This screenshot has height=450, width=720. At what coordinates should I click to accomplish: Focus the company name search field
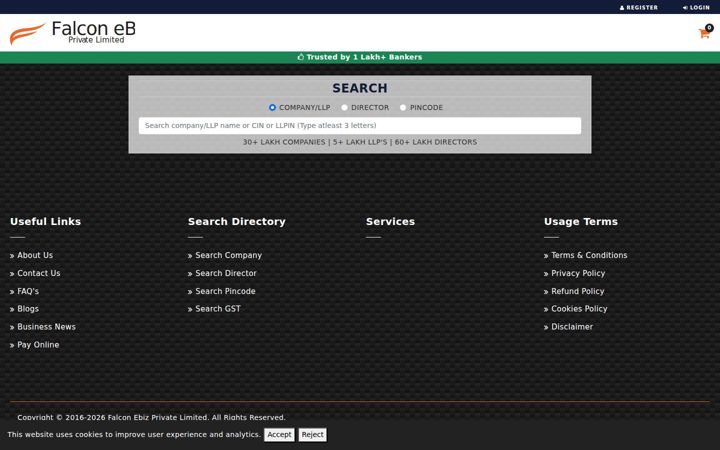[x=360, y=125]
